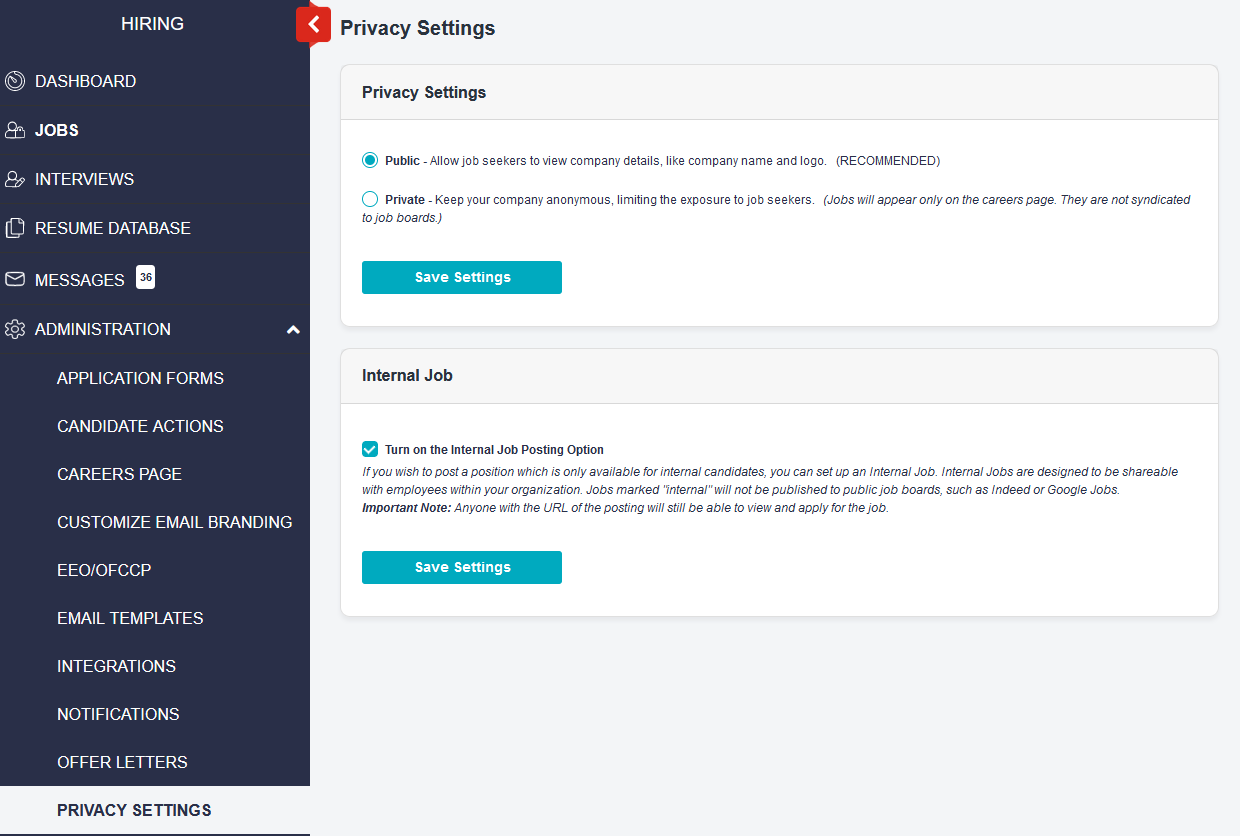Collapse the sidebar with the red arrow
Viewport: 1240px width, 836px height.
[x=313, y=25]
